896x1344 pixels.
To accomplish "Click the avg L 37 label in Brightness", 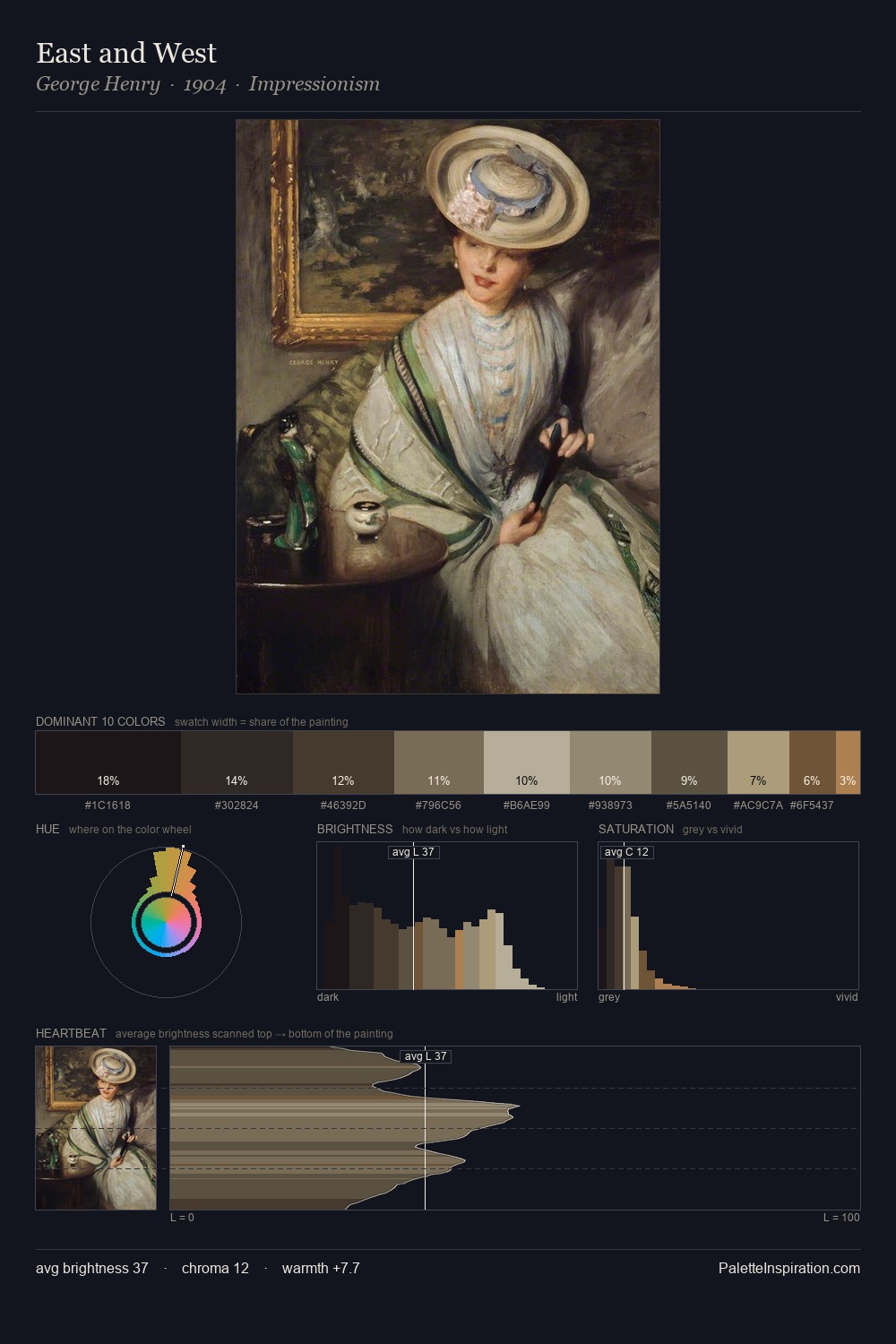I will [x=414, y=852].
